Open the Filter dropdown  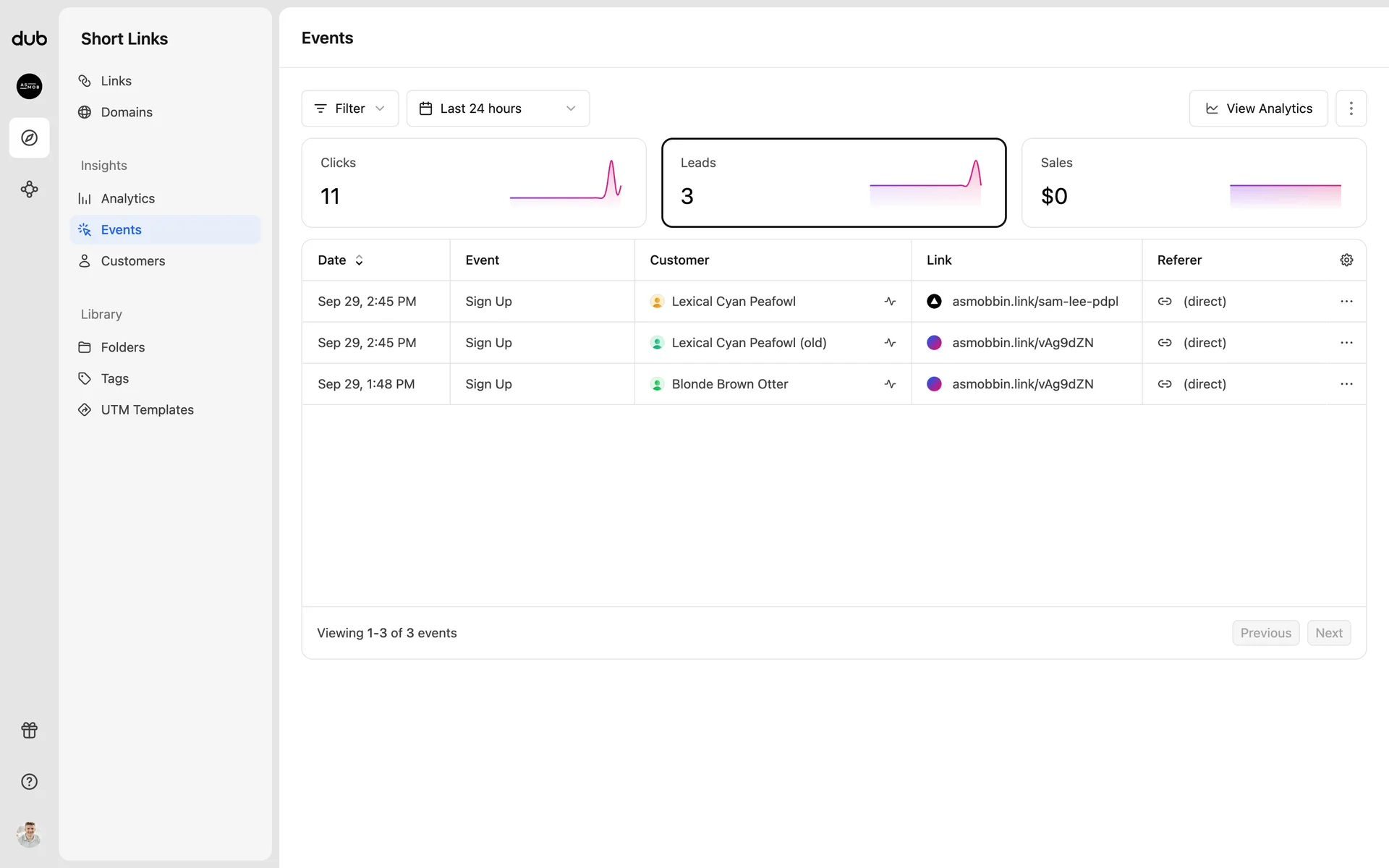[350, 109]
